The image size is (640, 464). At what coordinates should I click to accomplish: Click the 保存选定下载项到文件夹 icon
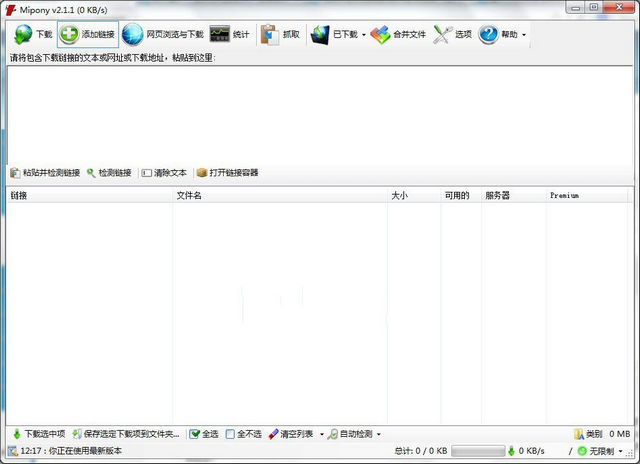click(x=77, y=434)
